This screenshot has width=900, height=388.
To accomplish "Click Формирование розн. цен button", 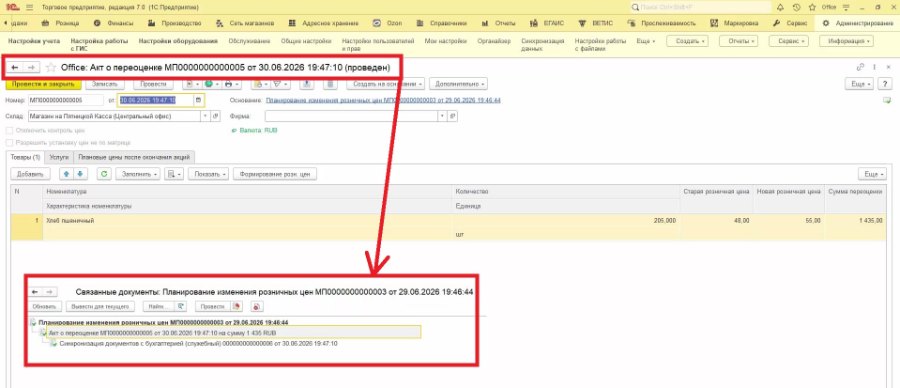I will point(275,173).
